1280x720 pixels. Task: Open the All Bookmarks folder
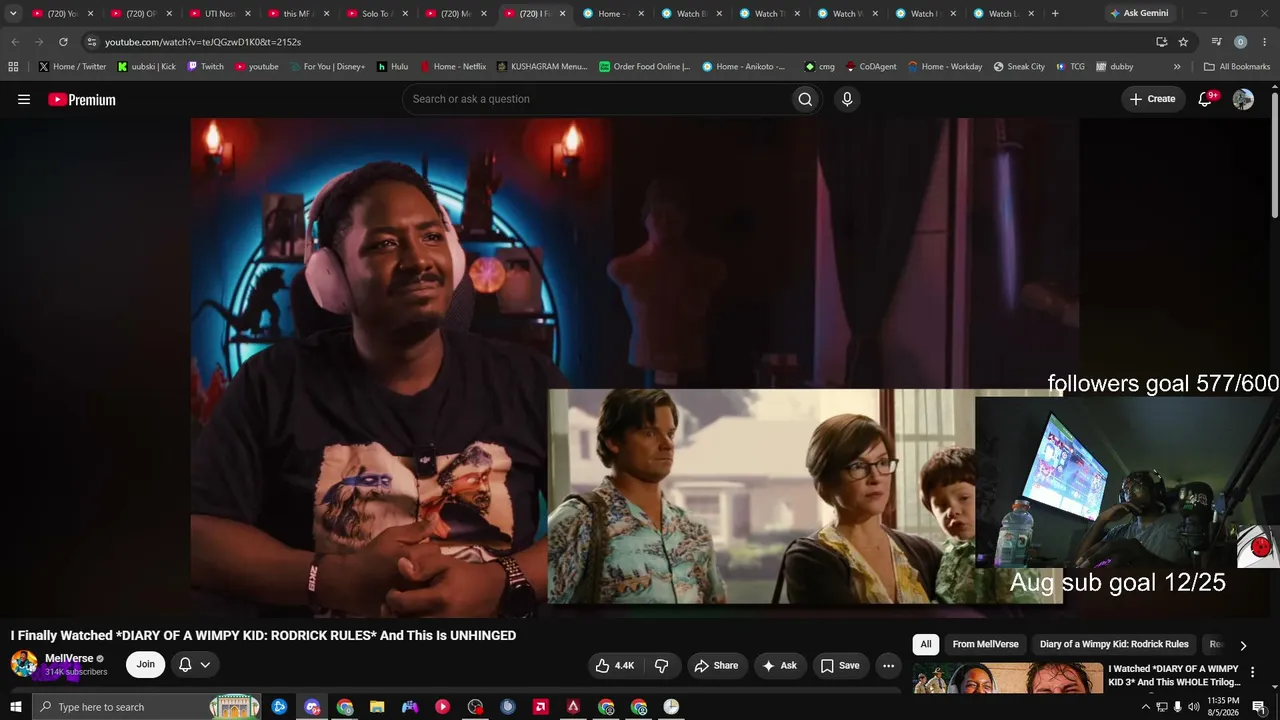point(1237,67)
